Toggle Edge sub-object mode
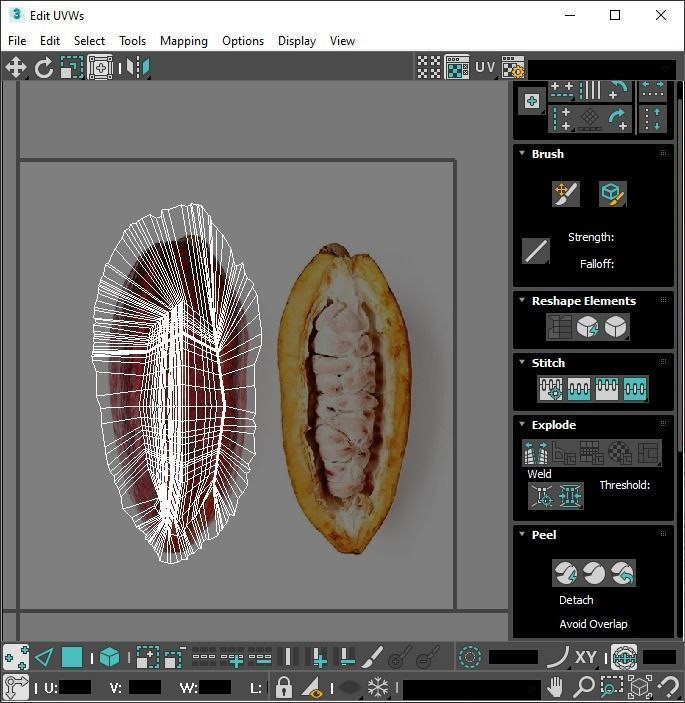 click(44, 658)
